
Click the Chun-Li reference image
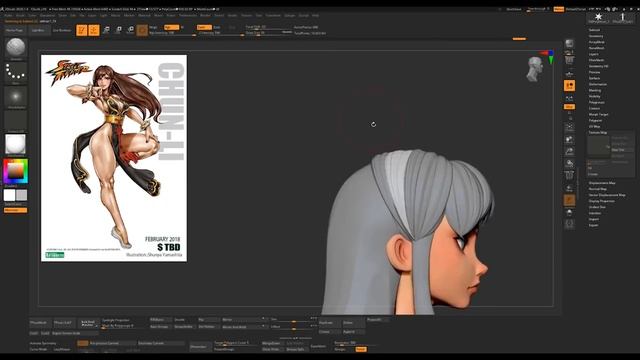tap(114, 158)
